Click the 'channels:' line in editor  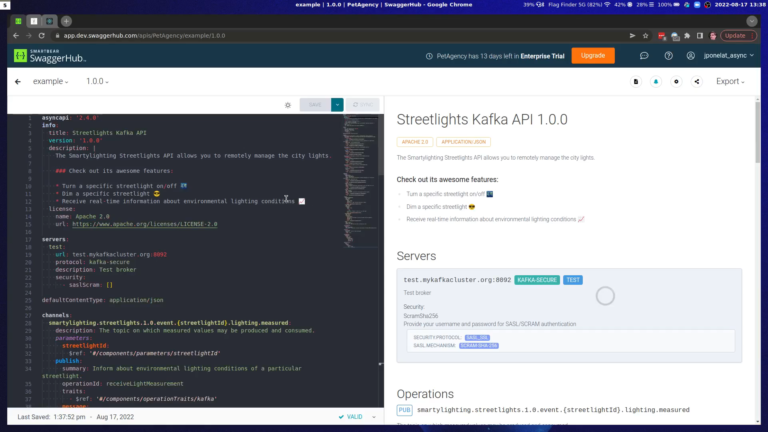click(x=57, y=315)
